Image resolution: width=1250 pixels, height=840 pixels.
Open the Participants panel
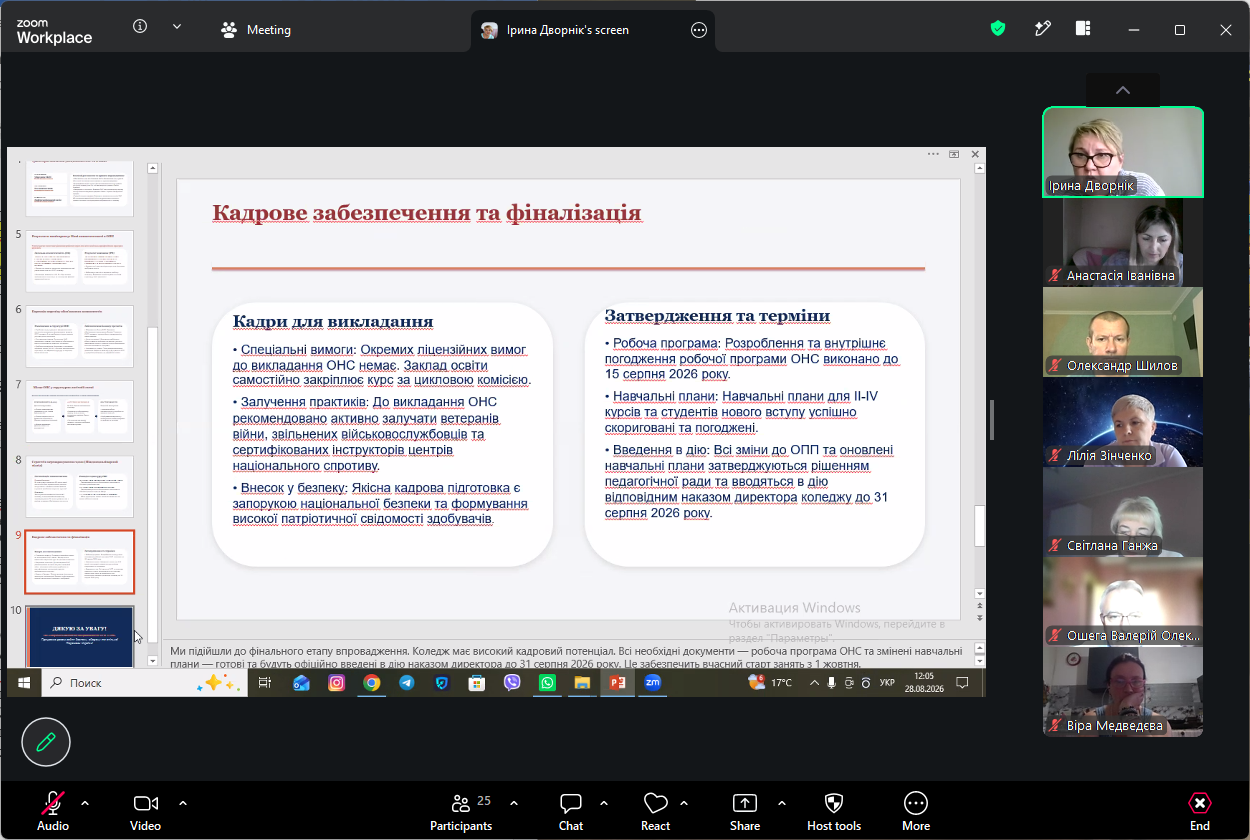pyautogui.click(x=461, y=811)
